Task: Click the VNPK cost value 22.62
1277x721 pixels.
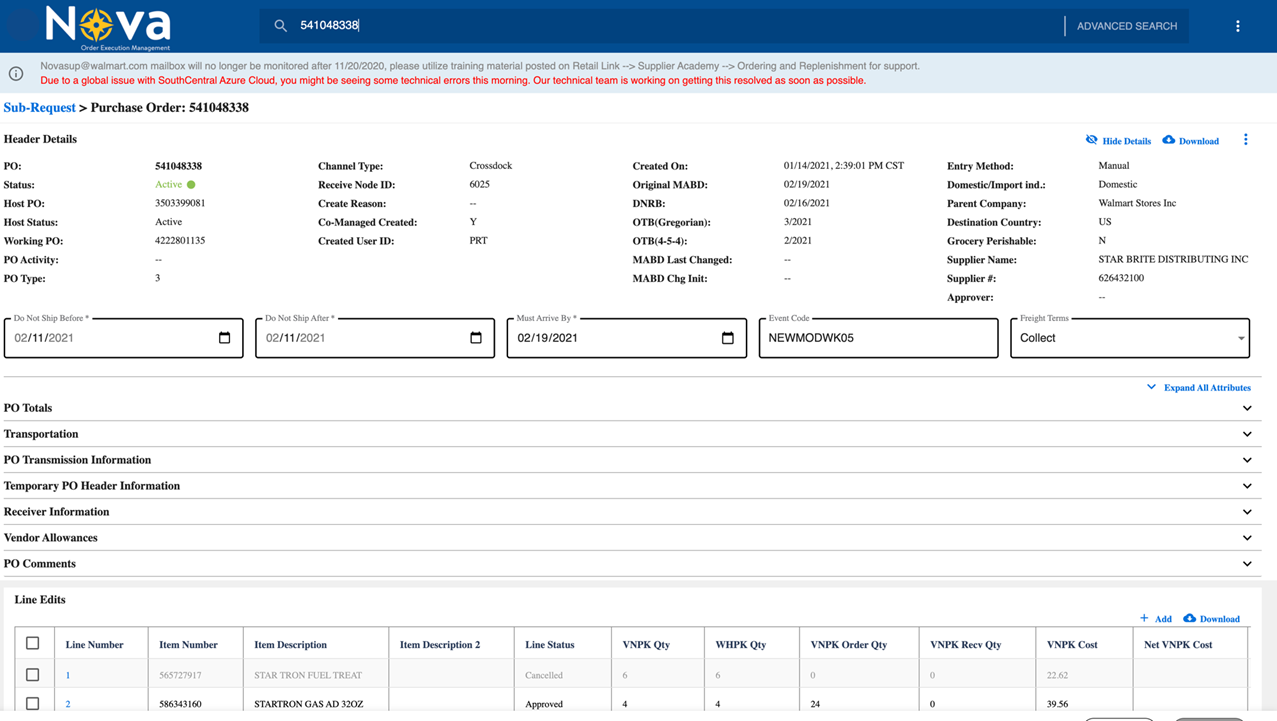Action: coord(1058,675)
